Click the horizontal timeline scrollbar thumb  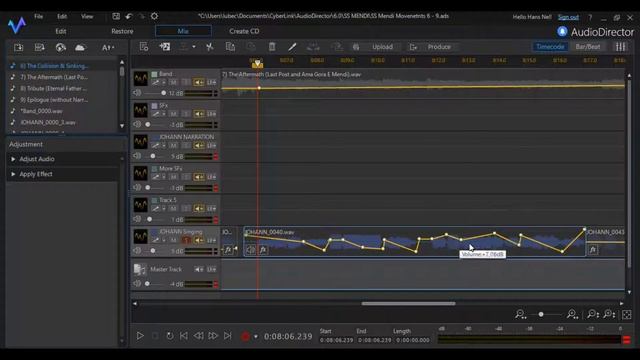(x=408, y=303)
